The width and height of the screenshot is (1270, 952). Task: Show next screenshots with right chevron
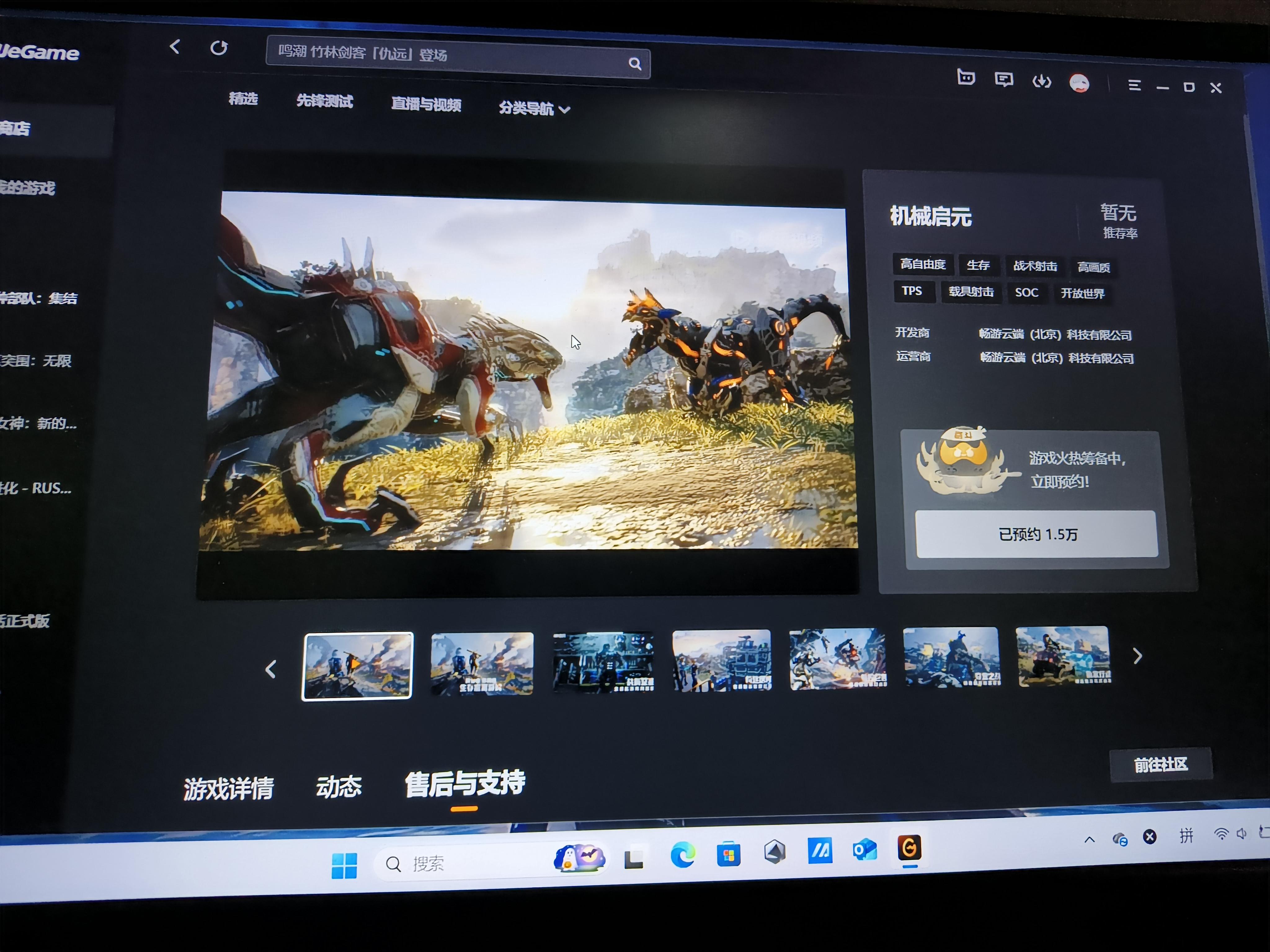point(1137,656)
